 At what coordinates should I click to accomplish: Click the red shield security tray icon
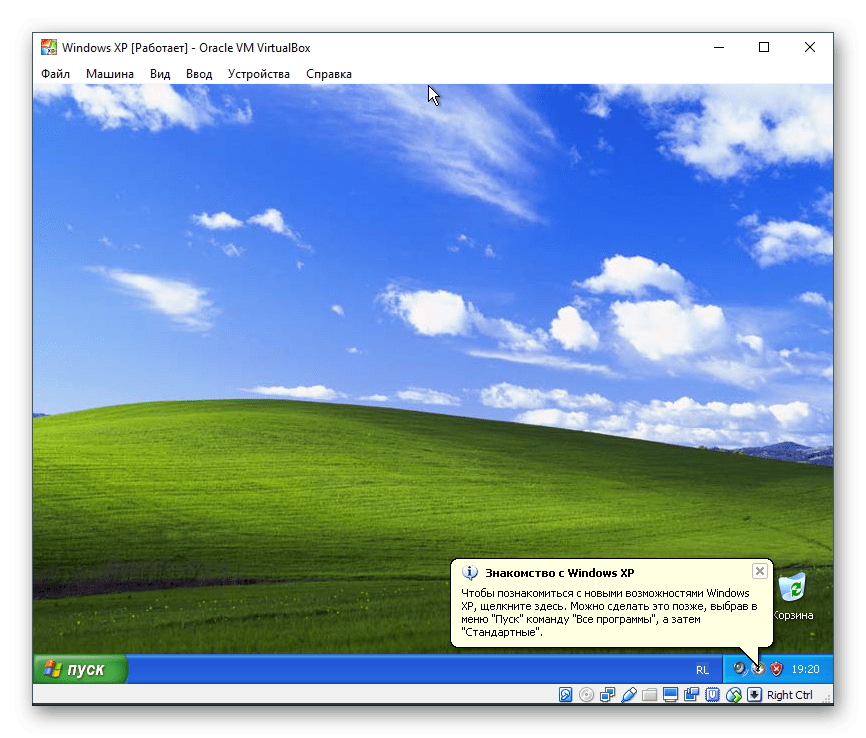(x=776, y=669)
